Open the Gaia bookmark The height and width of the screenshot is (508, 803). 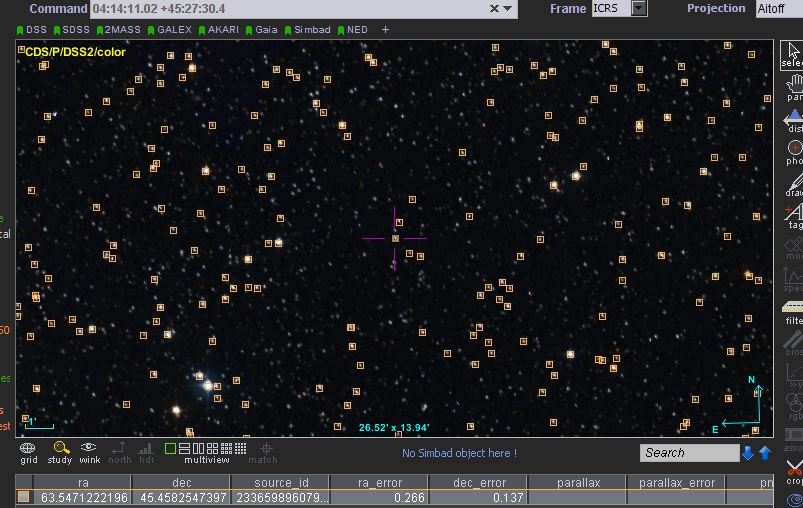click(266, 30)
